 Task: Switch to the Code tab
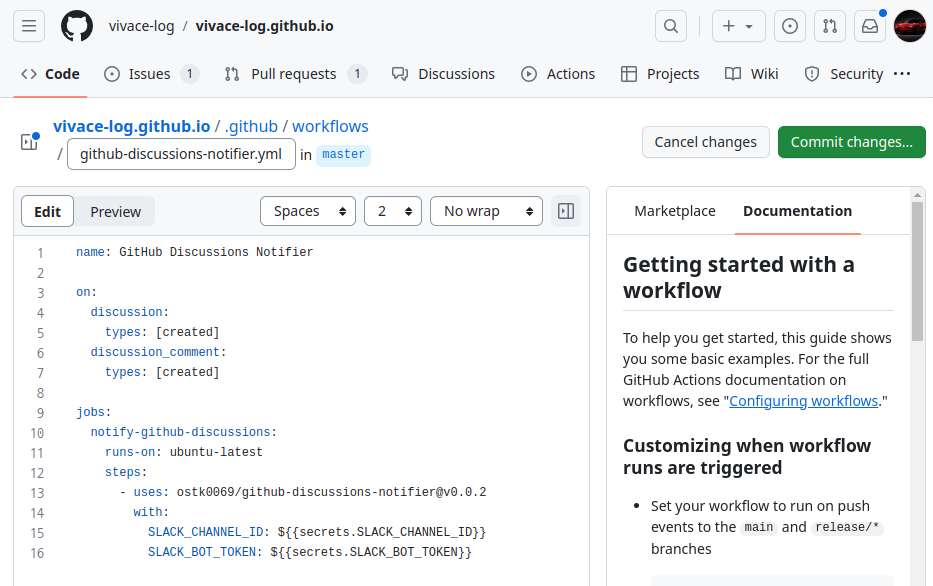click(51, 74)
